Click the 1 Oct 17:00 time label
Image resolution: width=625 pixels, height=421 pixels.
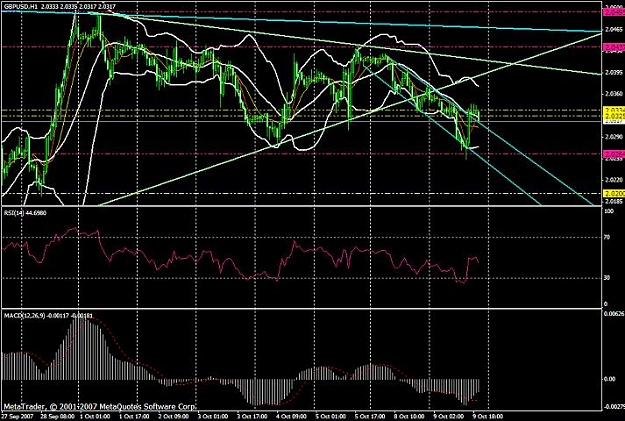coord(134,416)
